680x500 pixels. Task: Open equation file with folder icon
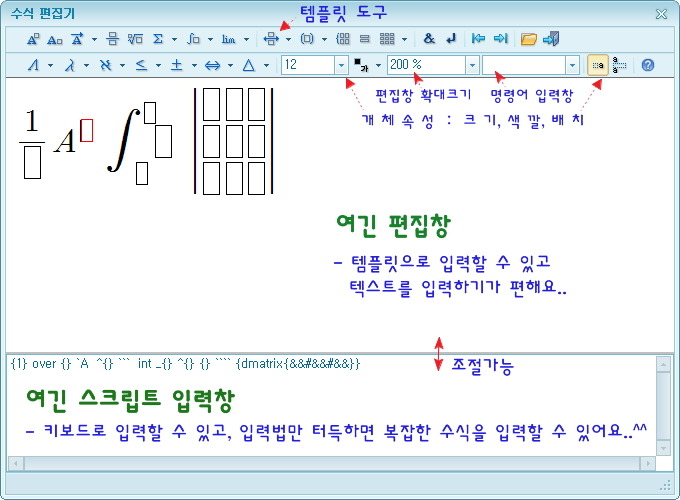point(528,39)
